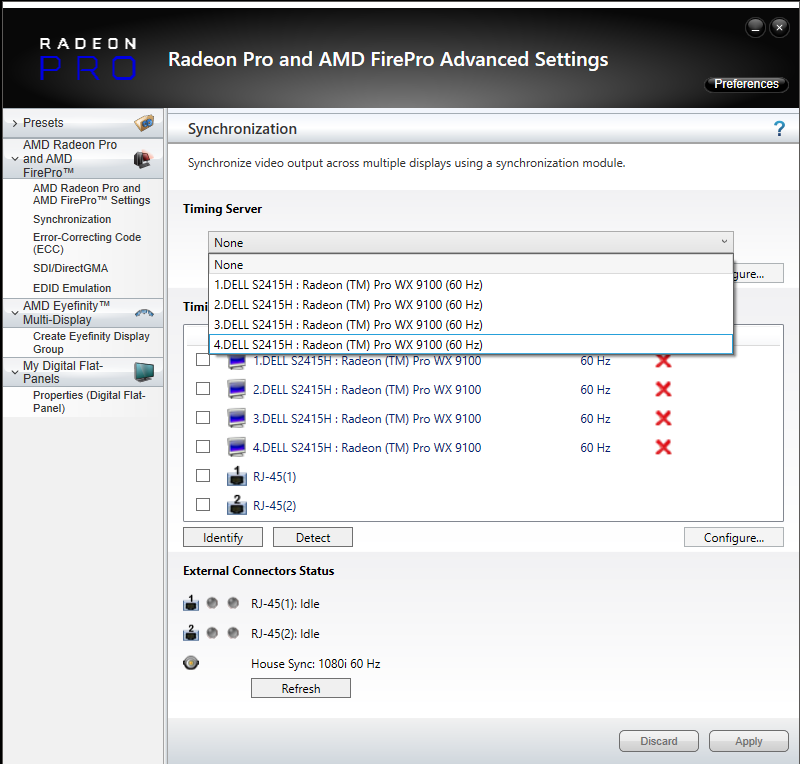The width and height of the screenshot is (800, 764).
Task: Click the Radeon Pro logo
Action: [x=88, y=59]
